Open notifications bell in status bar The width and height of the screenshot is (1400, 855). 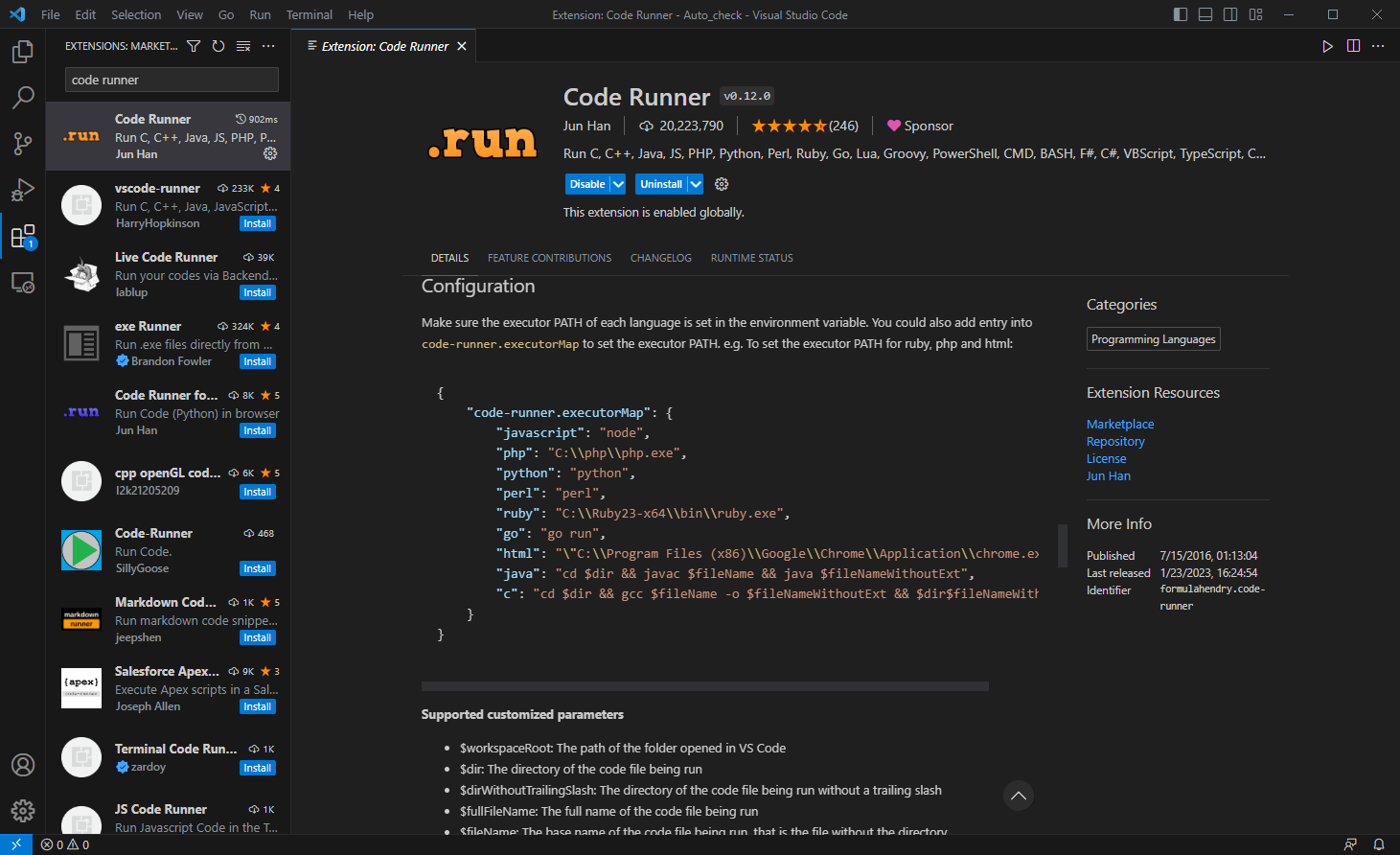pos(1379,844)
